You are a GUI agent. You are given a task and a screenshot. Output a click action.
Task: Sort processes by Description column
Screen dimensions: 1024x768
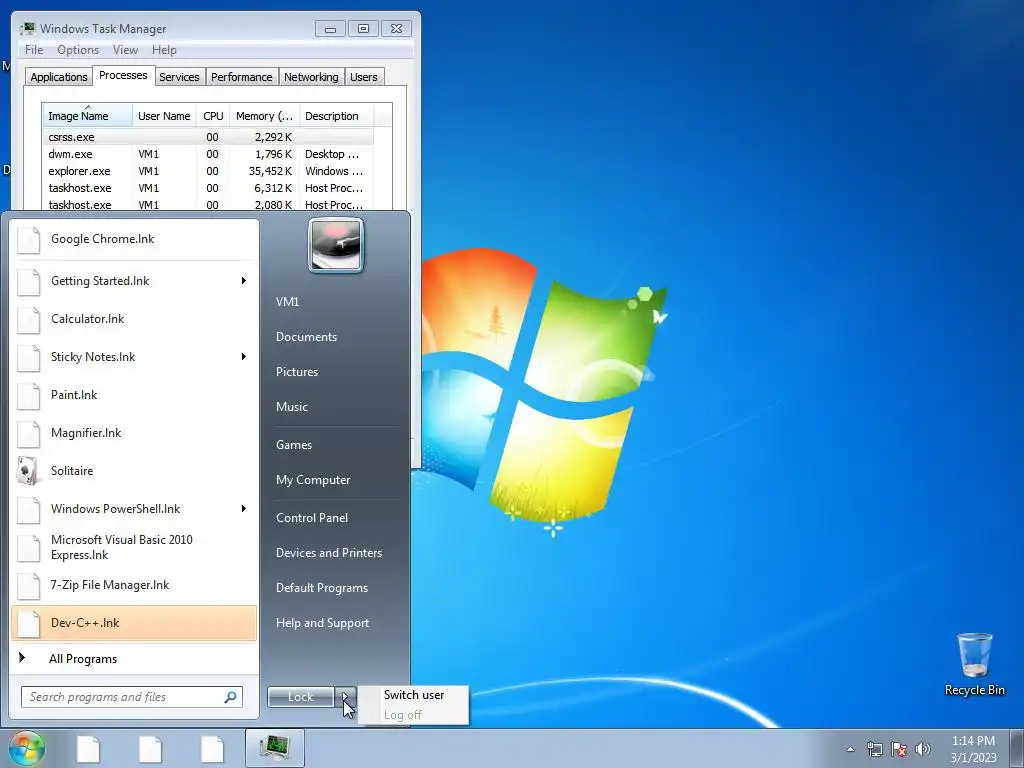coord(336,116)
